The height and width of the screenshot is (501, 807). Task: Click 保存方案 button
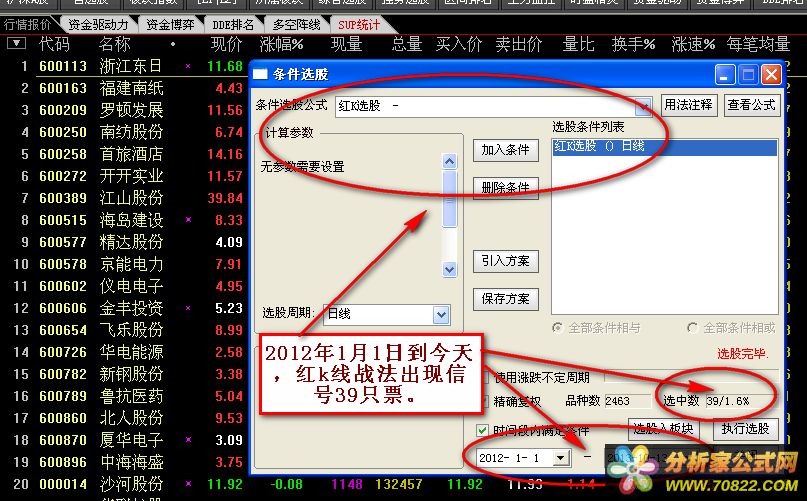[x=505, y=299]
